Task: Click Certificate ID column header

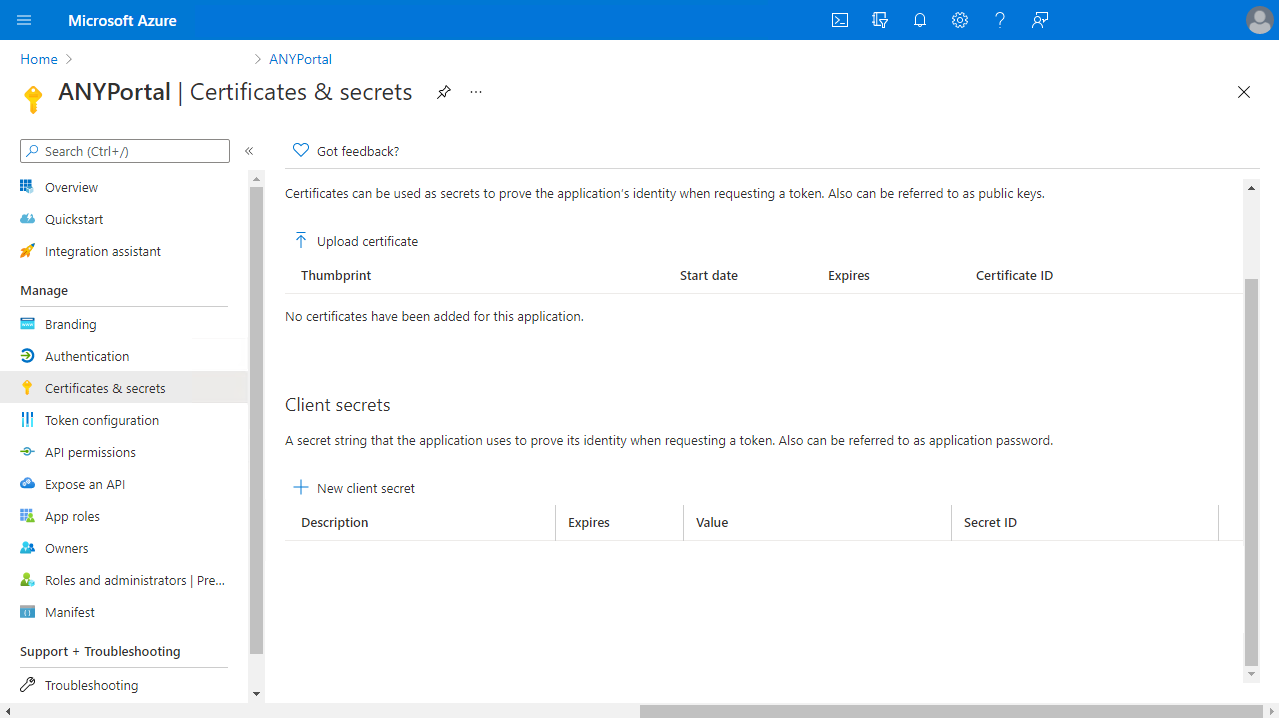Action: click(x=1014, y=275)
